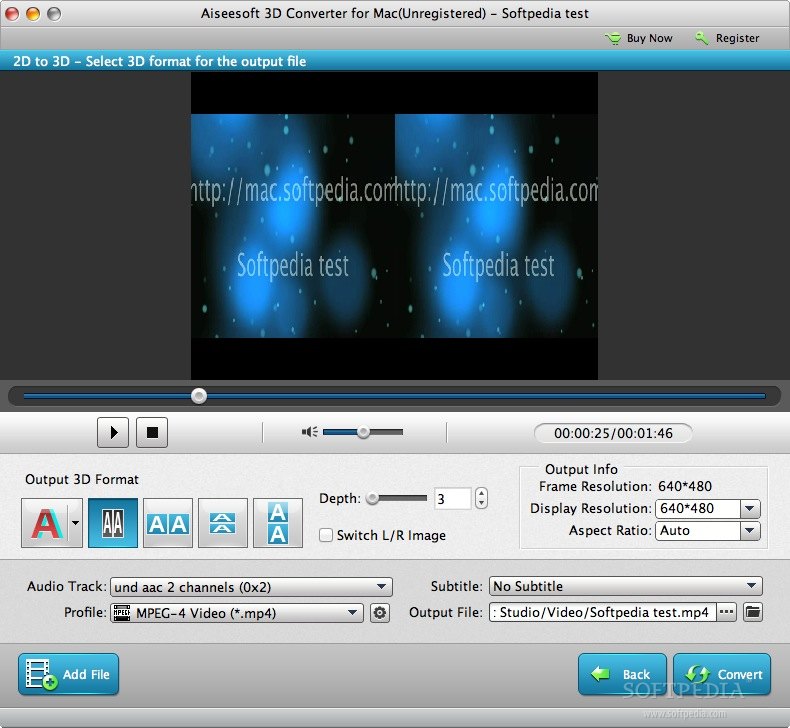The width and height of the screenshot is (790, 728).
Task: Enable Switch L/R Image checkbox
Action: 326,535
